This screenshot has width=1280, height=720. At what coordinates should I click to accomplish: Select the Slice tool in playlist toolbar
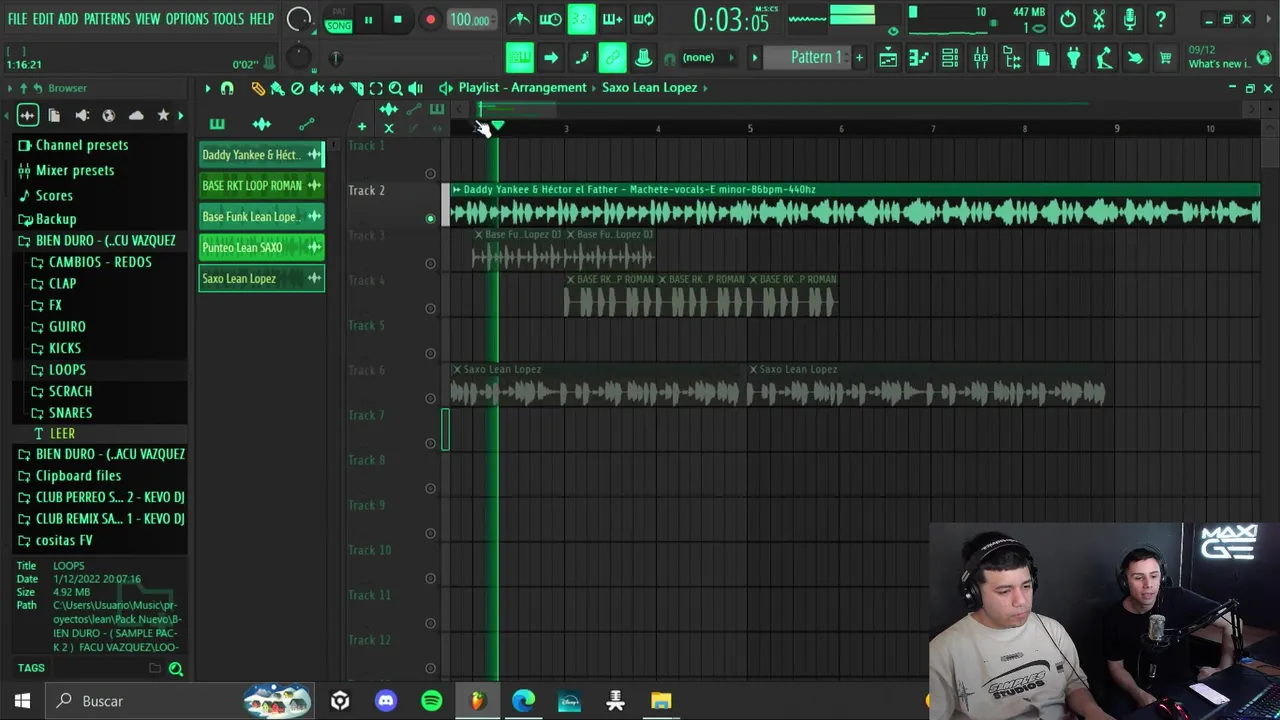point(357,88)
